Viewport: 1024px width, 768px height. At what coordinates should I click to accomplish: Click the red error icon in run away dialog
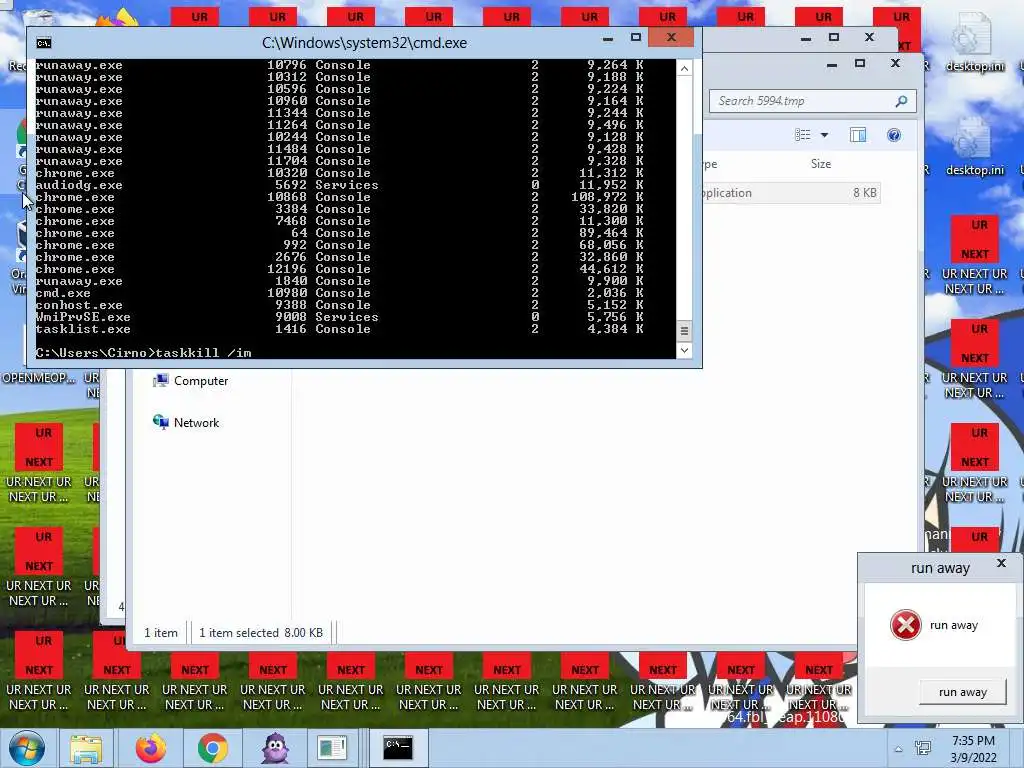[906, 625]
